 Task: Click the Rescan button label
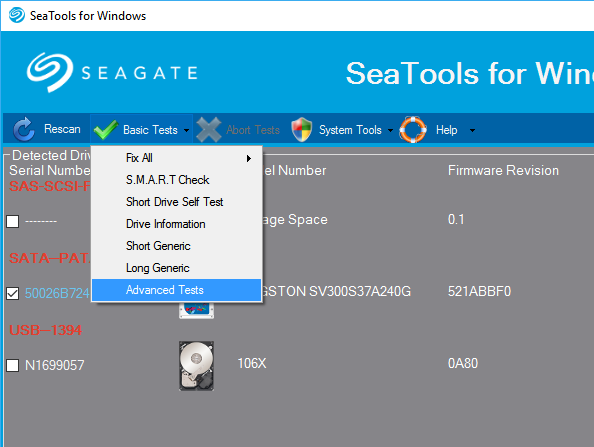[62, 129]
